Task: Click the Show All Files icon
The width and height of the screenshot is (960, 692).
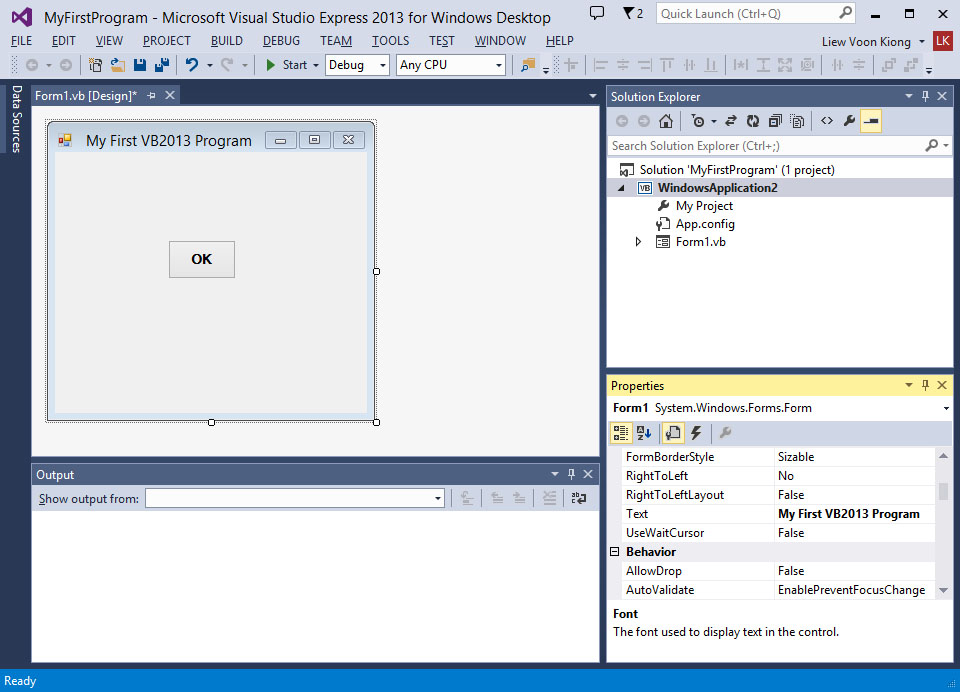Action: (797, 121)
